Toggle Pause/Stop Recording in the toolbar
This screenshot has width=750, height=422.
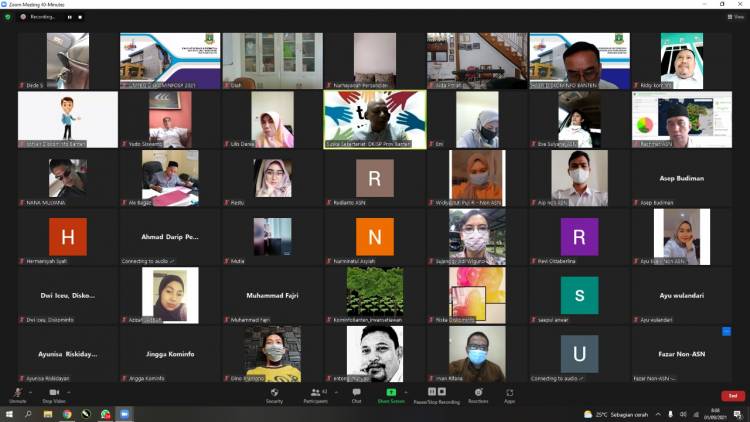click(x=436, y=392)
